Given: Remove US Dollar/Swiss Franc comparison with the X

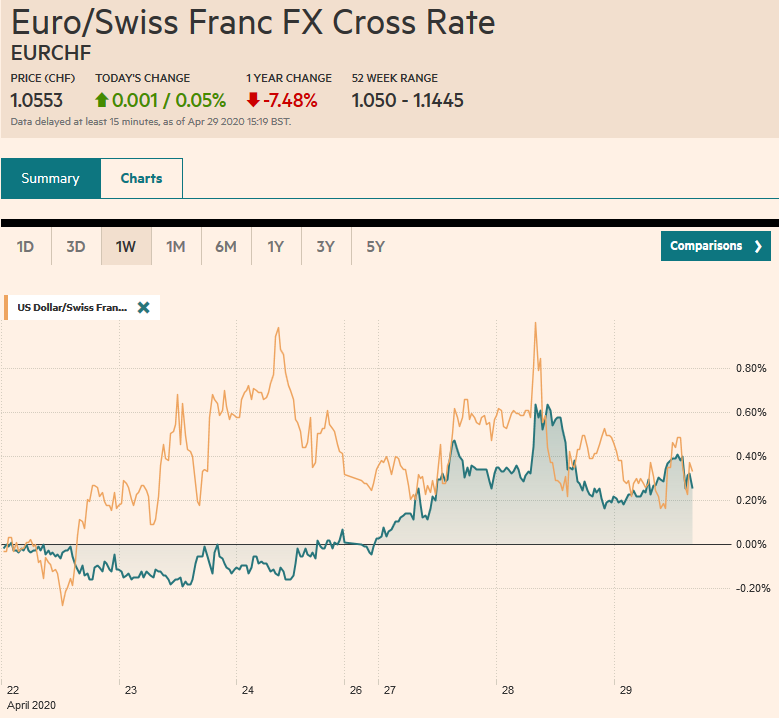Looking at the screenshot, I should (143, 308).
